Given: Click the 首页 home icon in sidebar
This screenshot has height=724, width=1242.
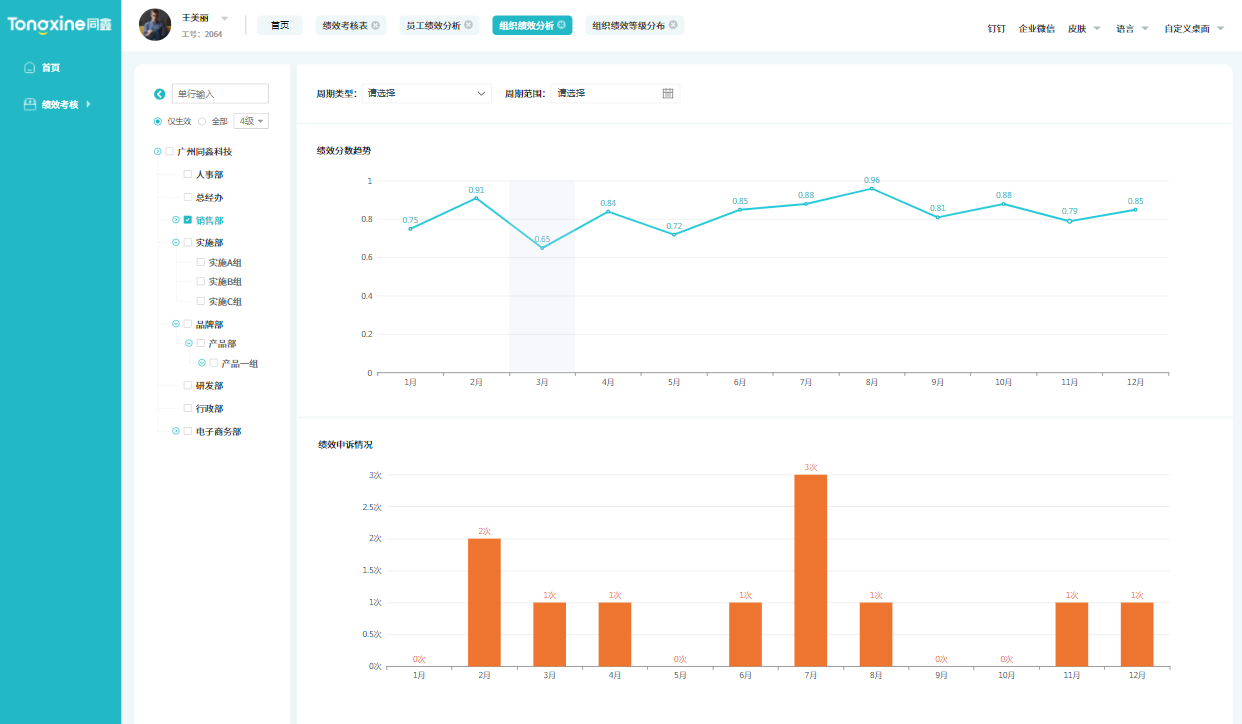Looking at the screenshot, I should (x=29, y=68).
